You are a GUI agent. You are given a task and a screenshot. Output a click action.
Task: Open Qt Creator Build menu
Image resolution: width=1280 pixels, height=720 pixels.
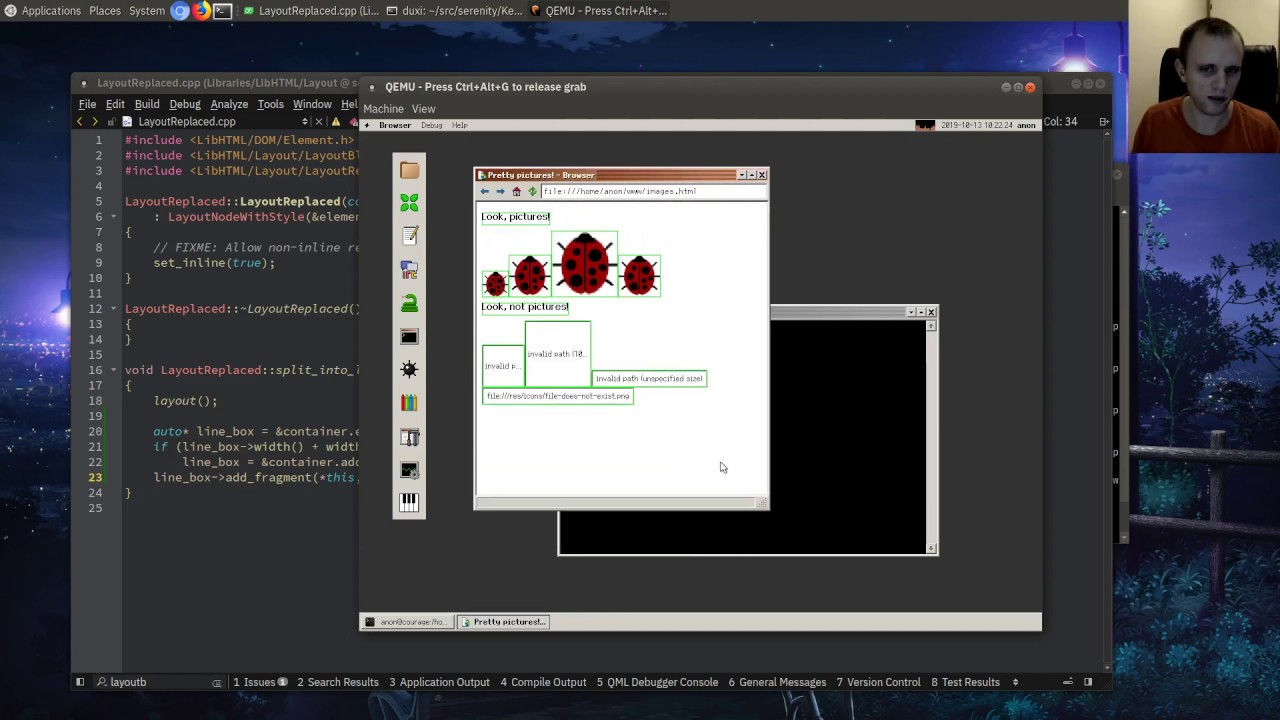[x=147, y=104]
